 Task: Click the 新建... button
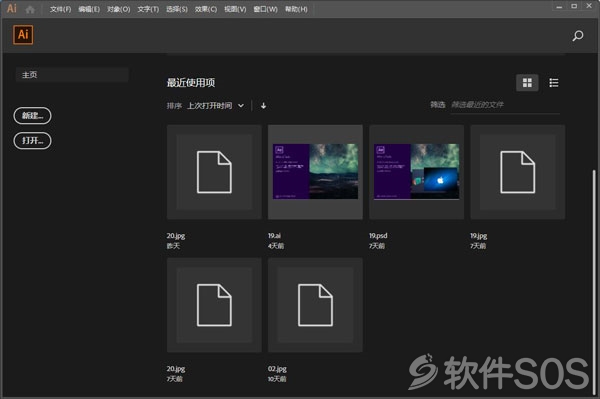(x=32, y=116)
